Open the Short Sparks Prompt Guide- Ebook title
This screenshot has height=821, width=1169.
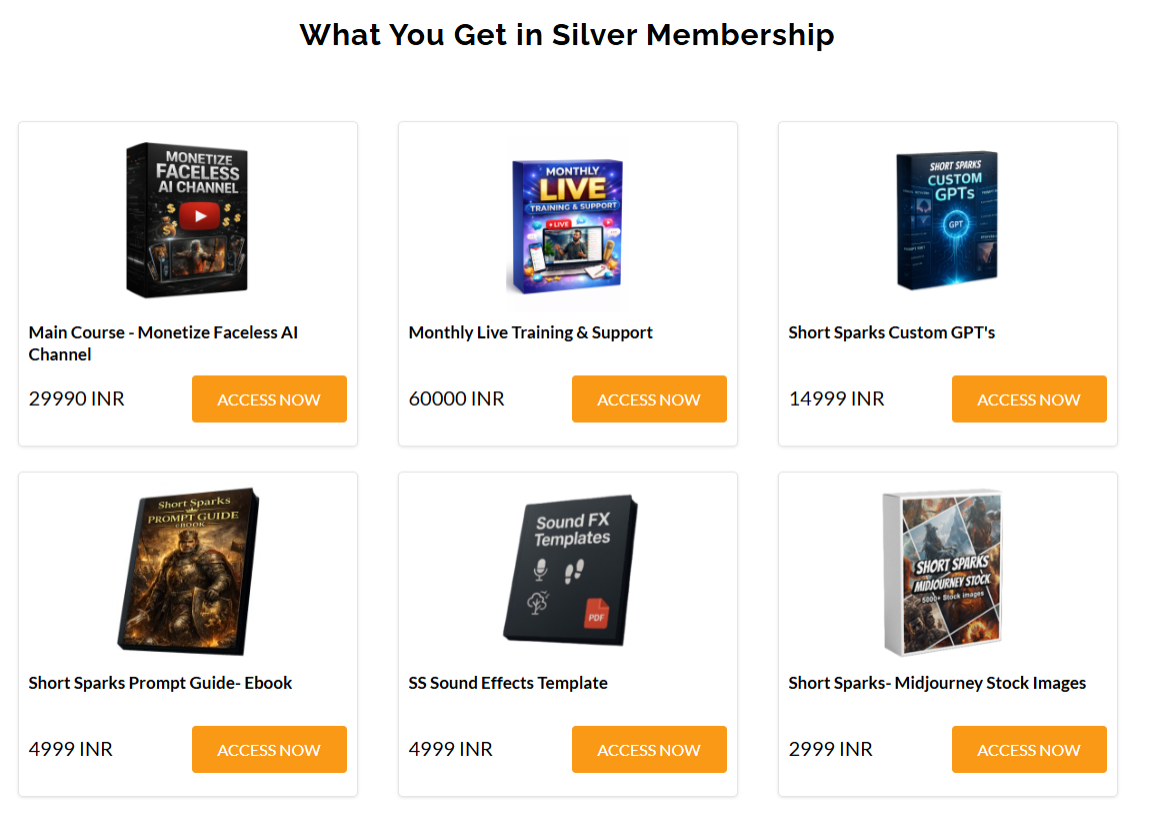[x=160, y=683]
